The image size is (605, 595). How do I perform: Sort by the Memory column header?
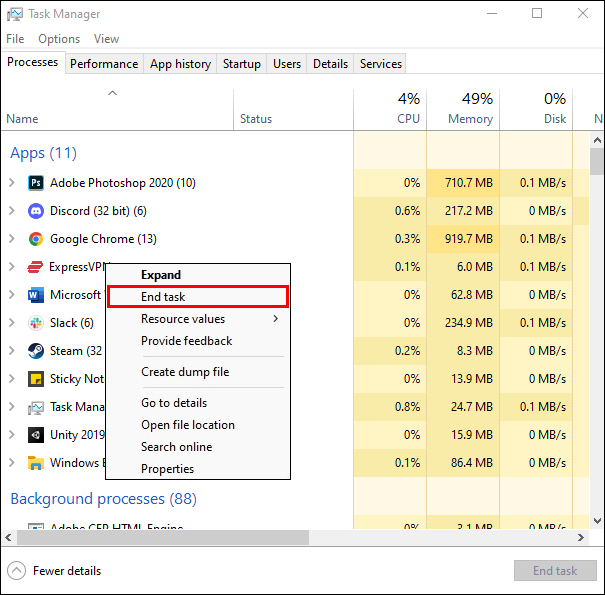point(463,110)
